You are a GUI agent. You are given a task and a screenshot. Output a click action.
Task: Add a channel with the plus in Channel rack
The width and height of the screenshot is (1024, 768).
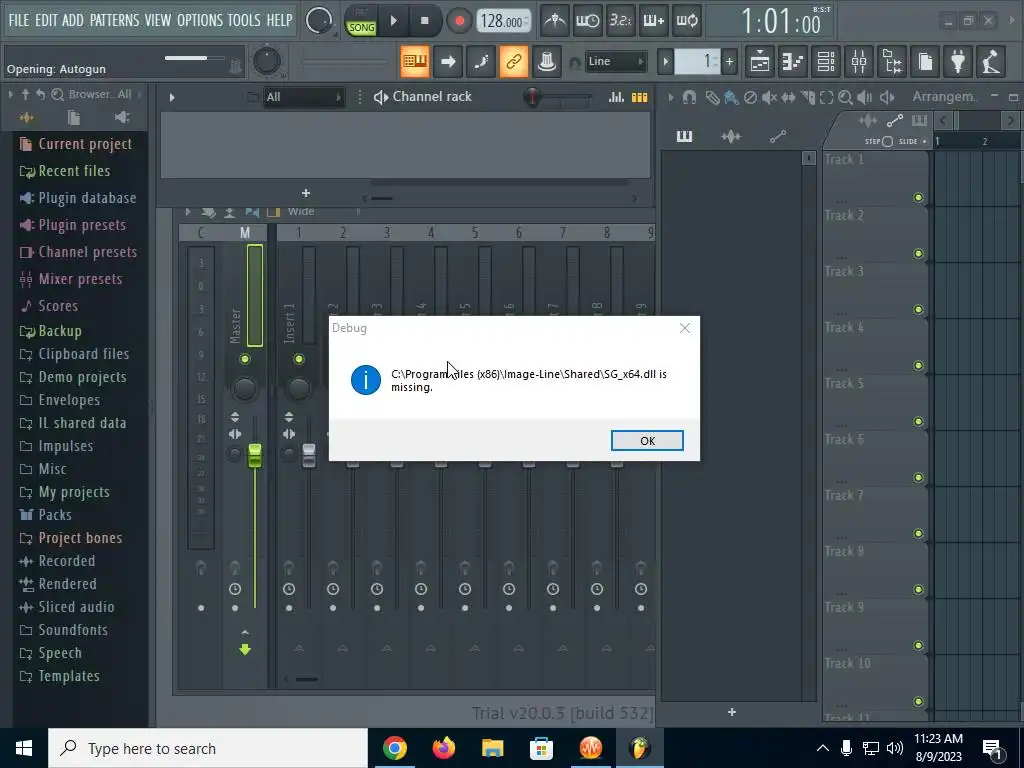(x=306, y=193)
